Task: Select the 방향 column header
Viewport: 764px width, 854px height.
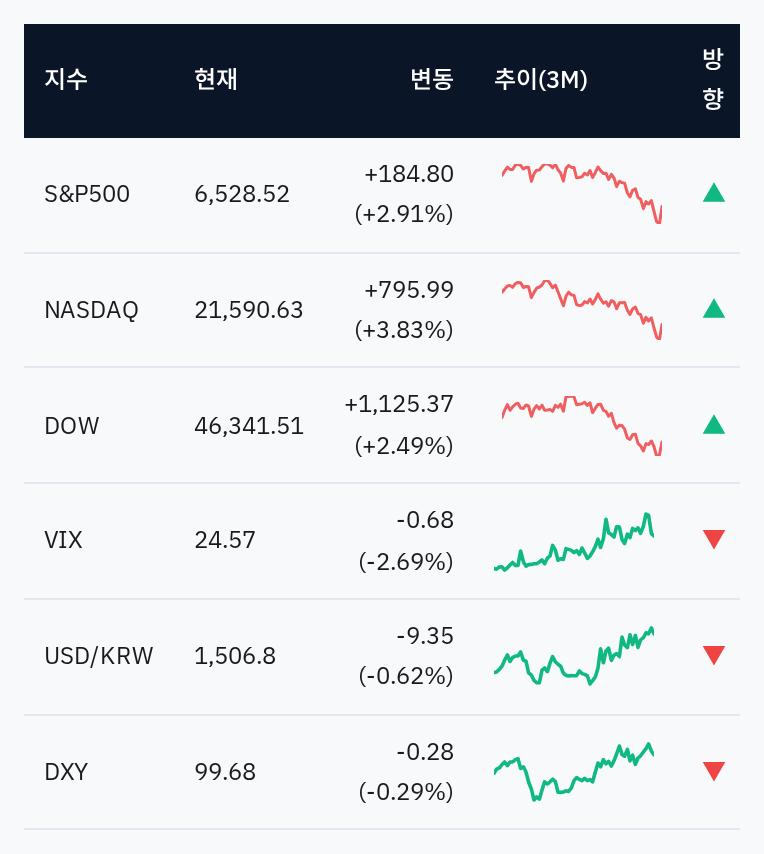Action: click(713, 80)
